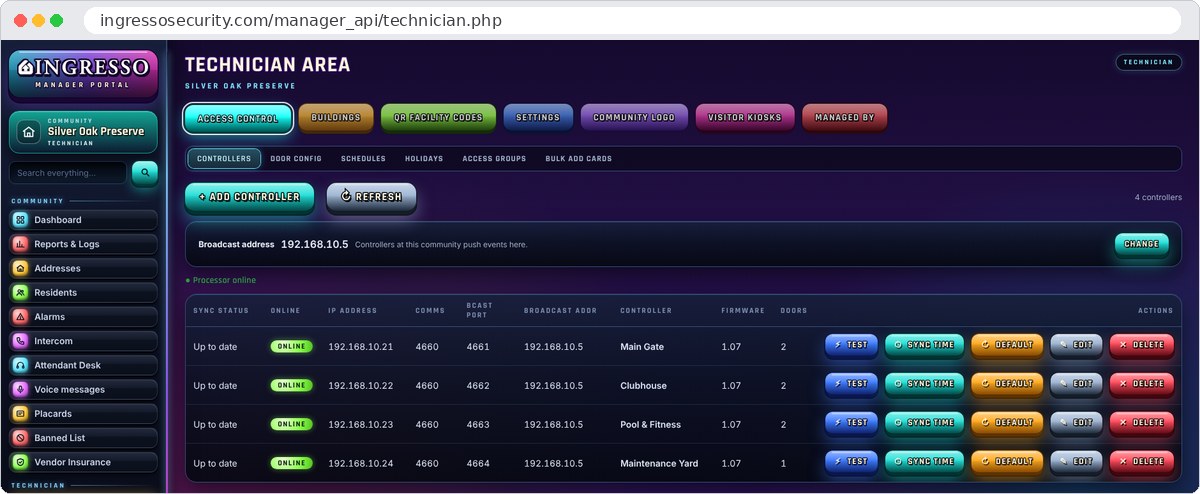Click the Maintenance Yard controller name
1200x494 pixels.
(x=659, y=464)
